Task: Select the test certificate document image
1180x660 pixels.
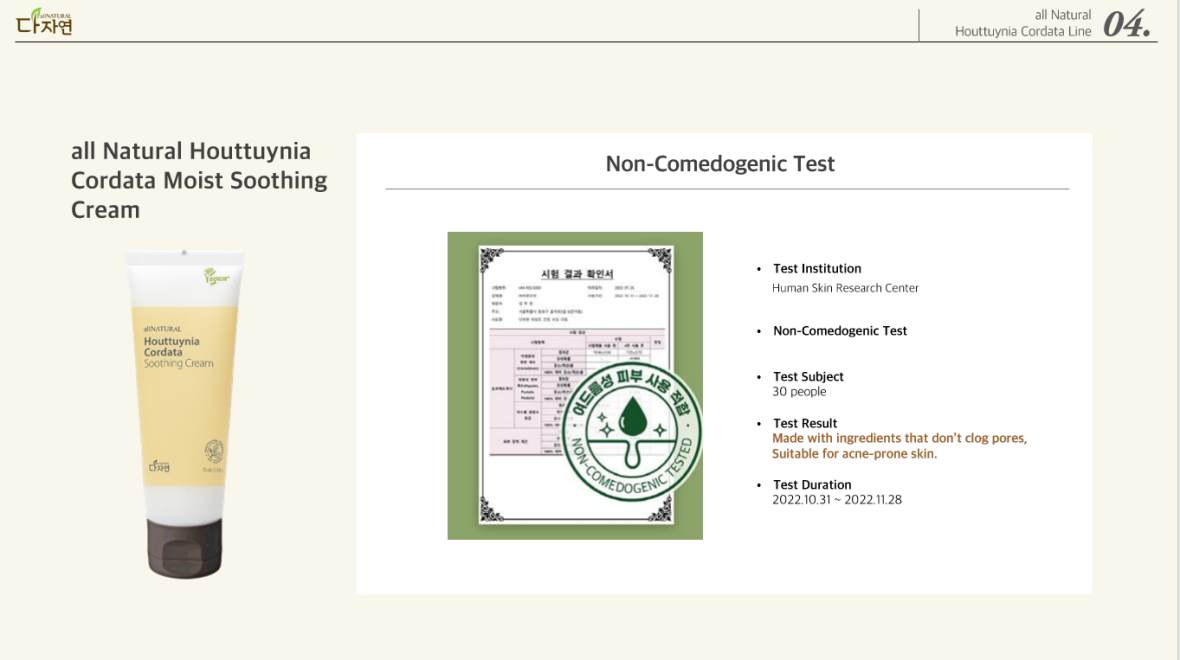Action: point(575,385)
